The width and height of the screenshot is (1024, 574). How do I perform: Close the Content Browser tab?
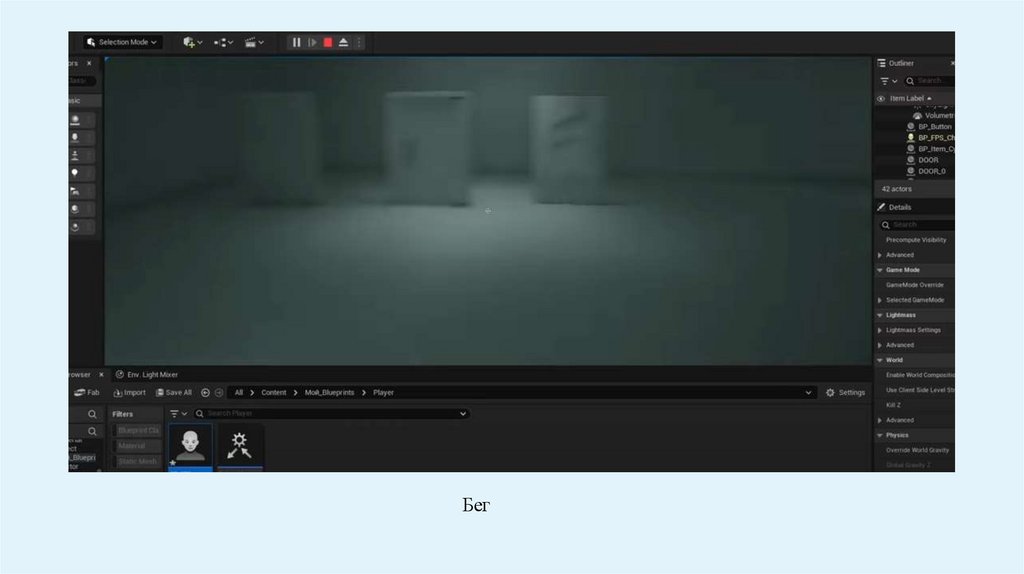coord(101,375)
